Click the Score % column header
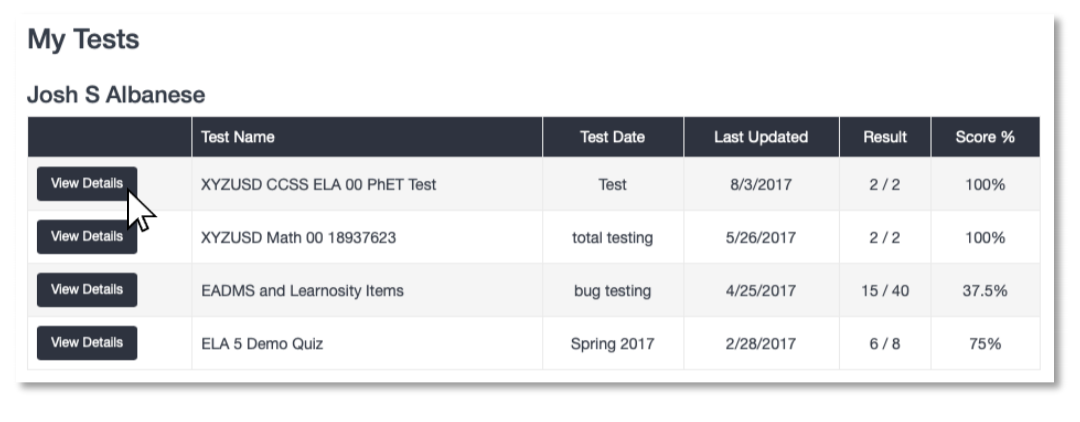1080x422 pixels. [x=985, y=137]
